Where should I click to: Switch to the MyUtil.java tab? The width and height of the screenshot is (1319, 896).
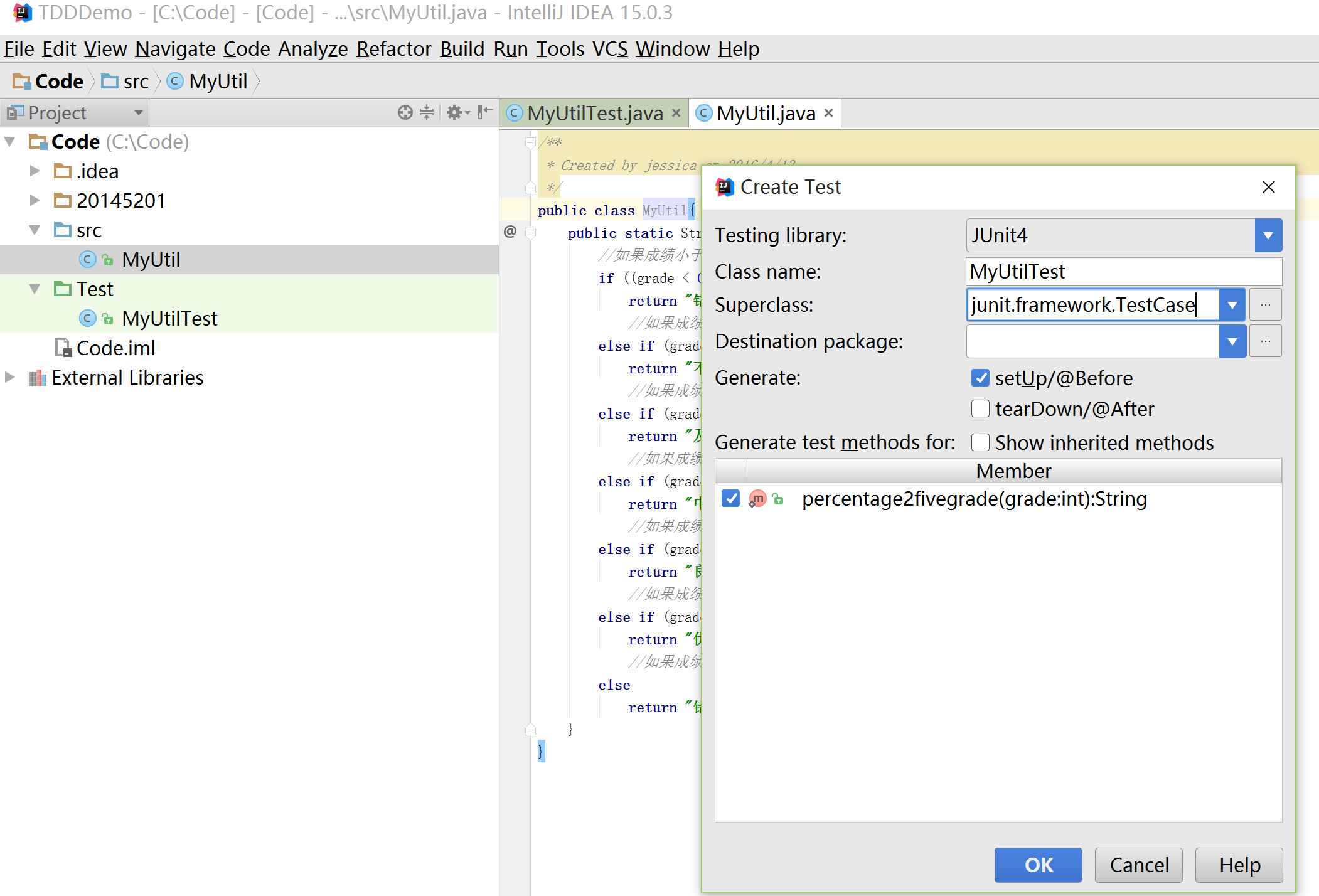click(766, 113)
